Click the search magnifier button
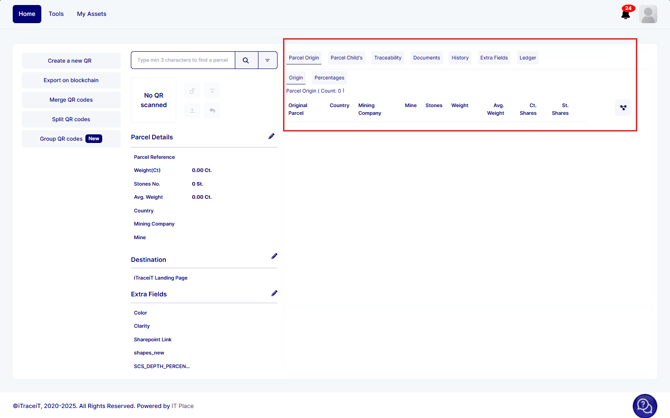The width and height of the screenshot is (670, 418). (246, 61)
